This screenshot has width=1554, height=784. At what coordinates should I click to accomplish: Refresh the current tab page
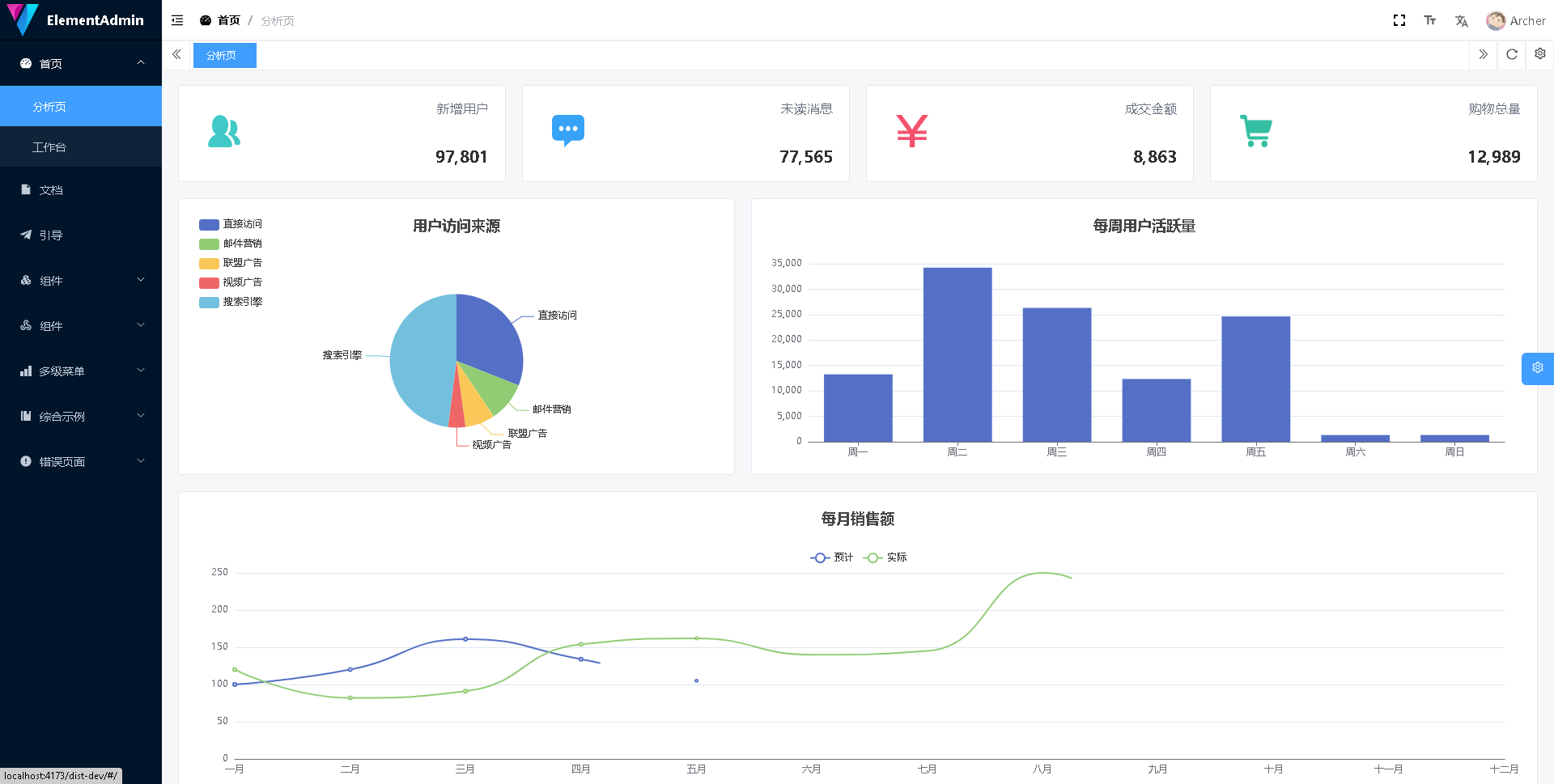[x=1511, y=54]
